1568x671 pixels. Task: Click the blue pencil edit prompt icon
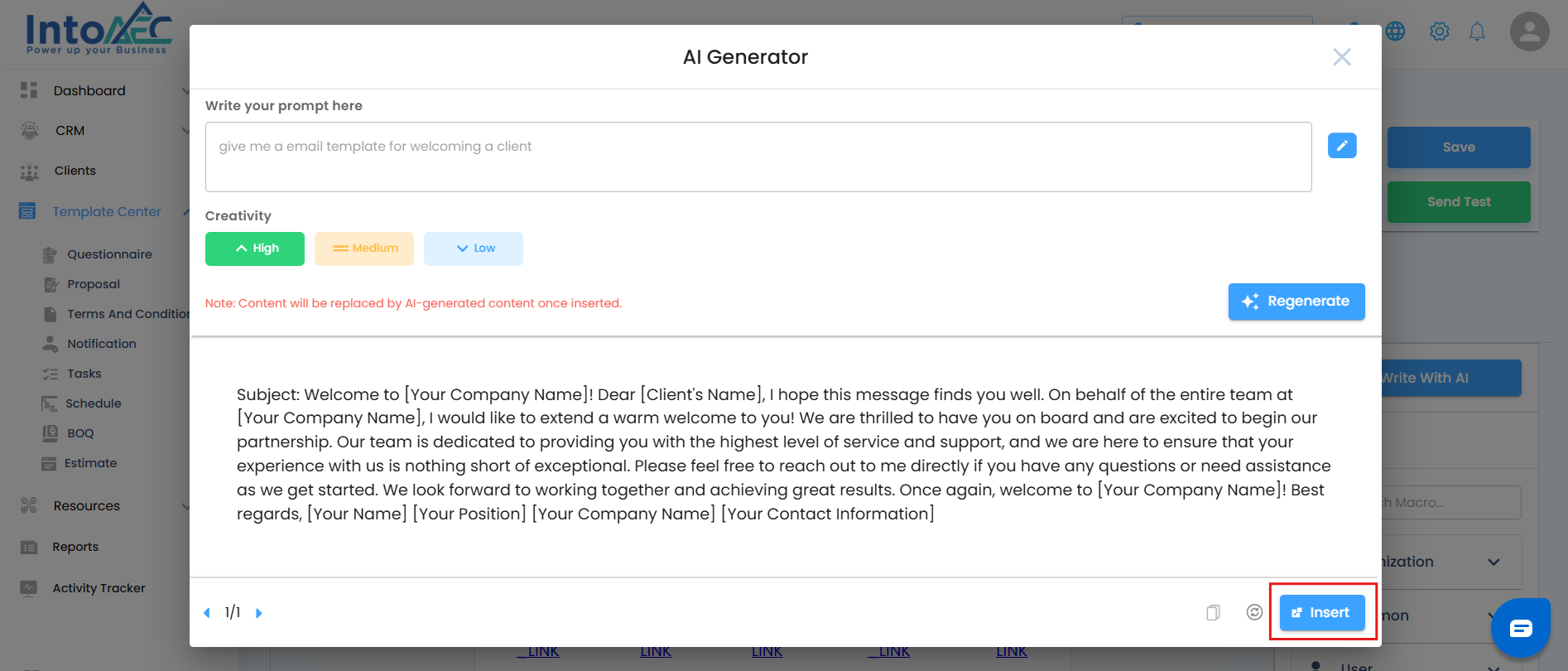point(1342,146)
